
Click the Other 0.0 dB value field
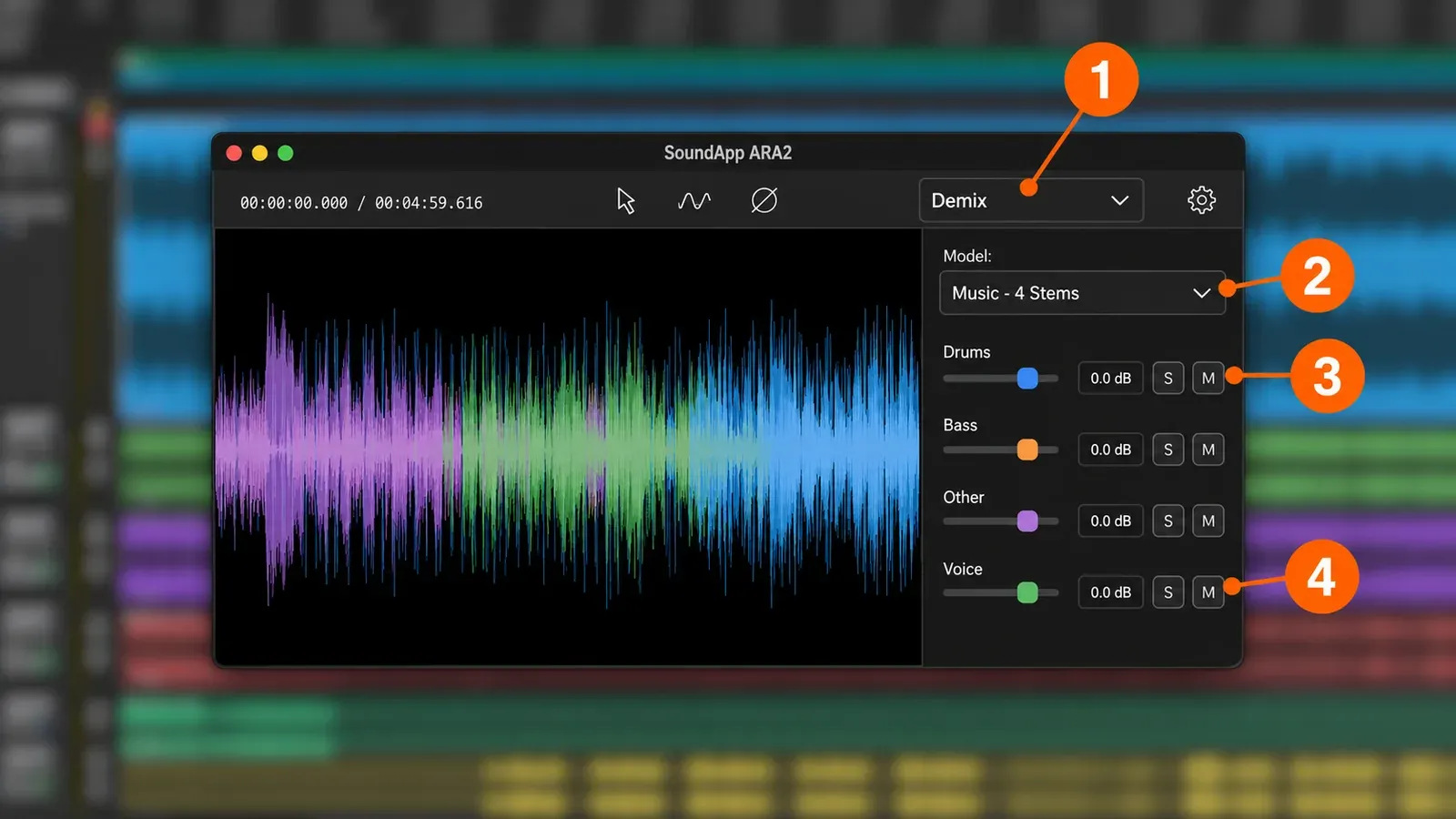tap(1110, 521)
